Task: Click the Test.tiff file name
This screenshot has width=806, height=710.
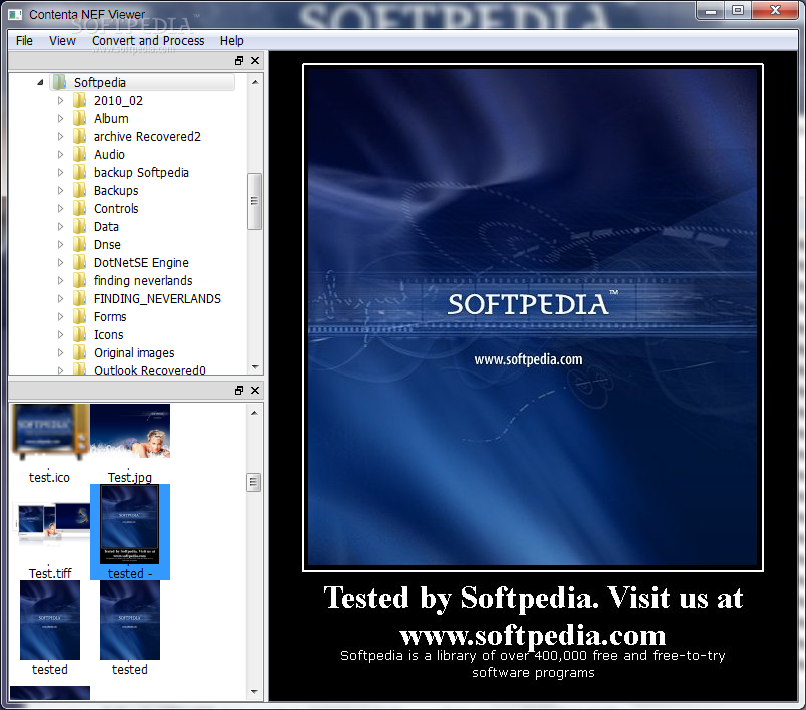Action: [x=50, y=573]
